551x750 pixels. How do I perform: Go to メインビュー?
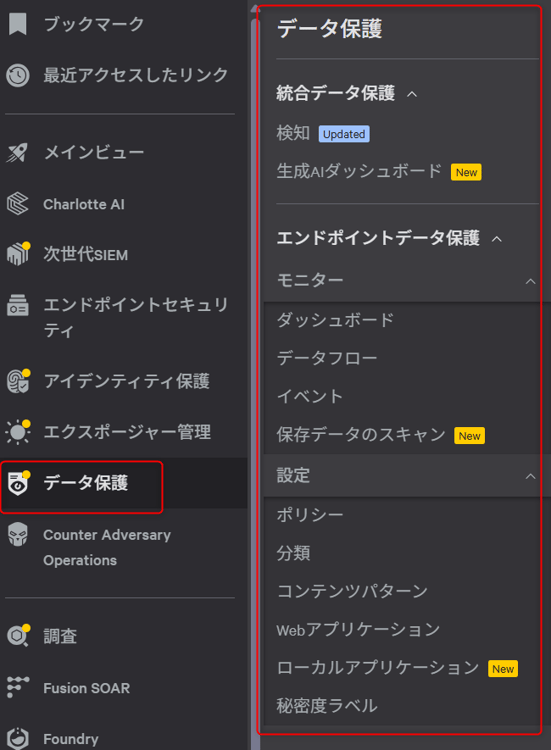pyautogui.click(x=94, y=152)
